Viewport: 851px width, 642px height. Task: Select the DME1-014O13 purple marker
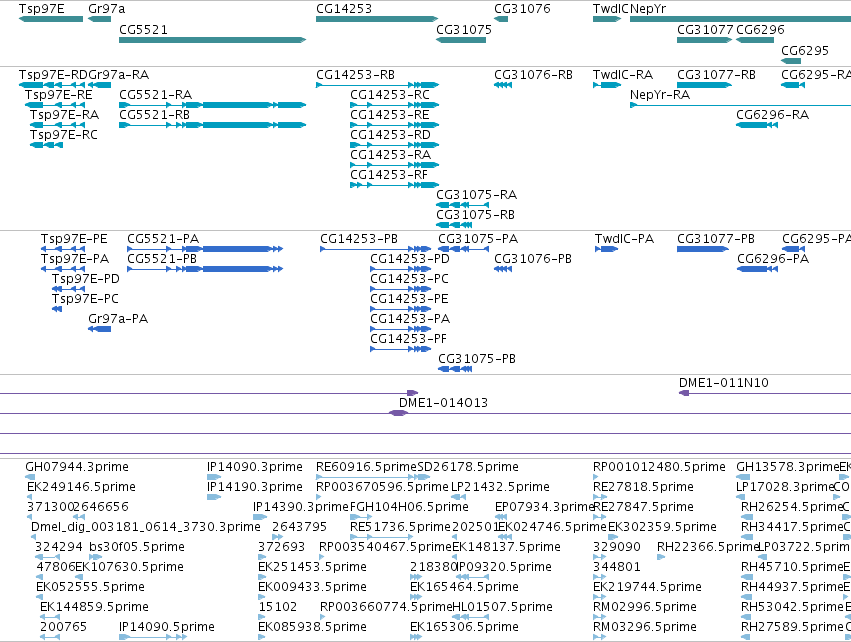398,413
